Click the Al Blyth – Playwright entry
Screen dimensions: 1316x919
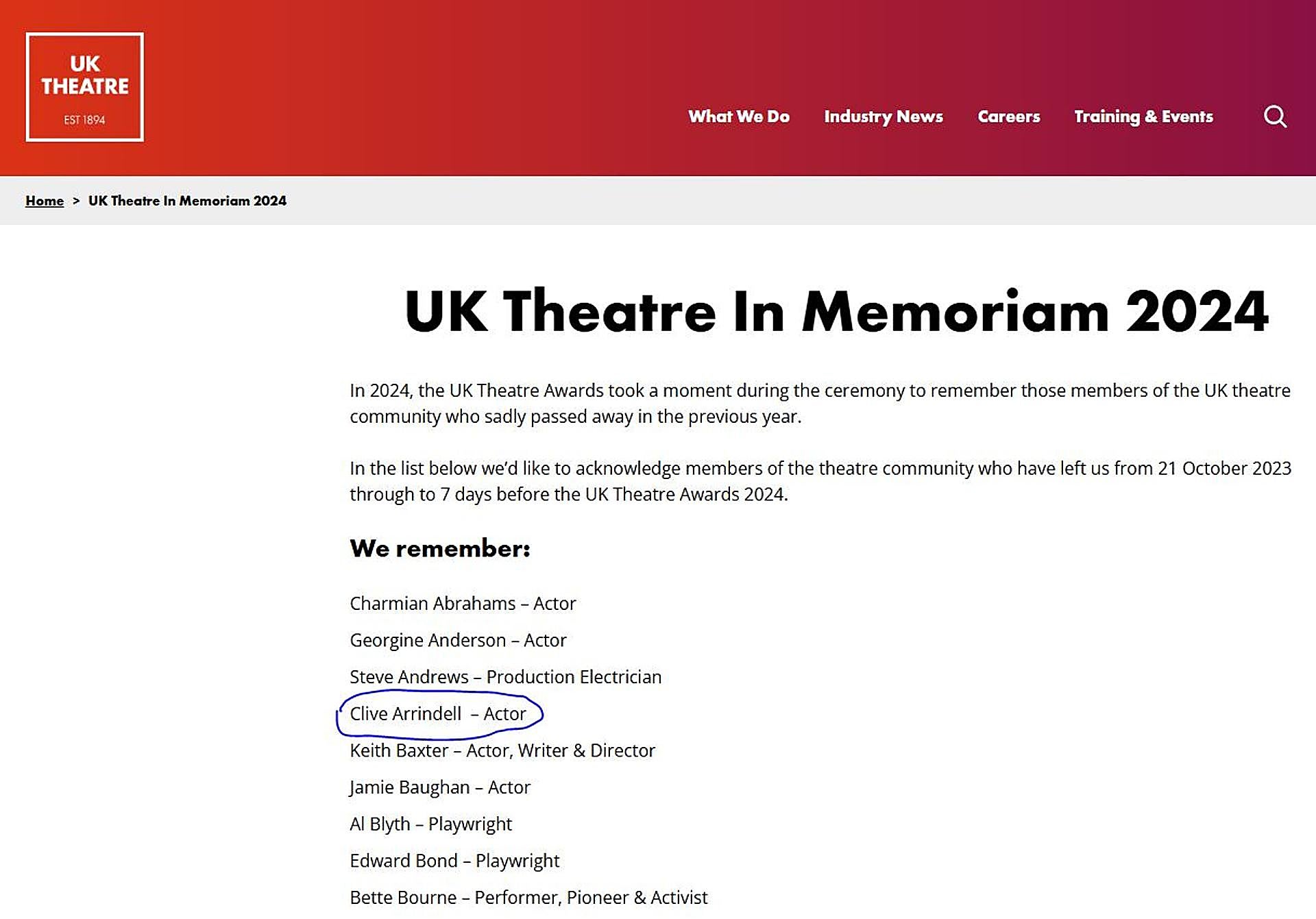[x=430, y=824]
